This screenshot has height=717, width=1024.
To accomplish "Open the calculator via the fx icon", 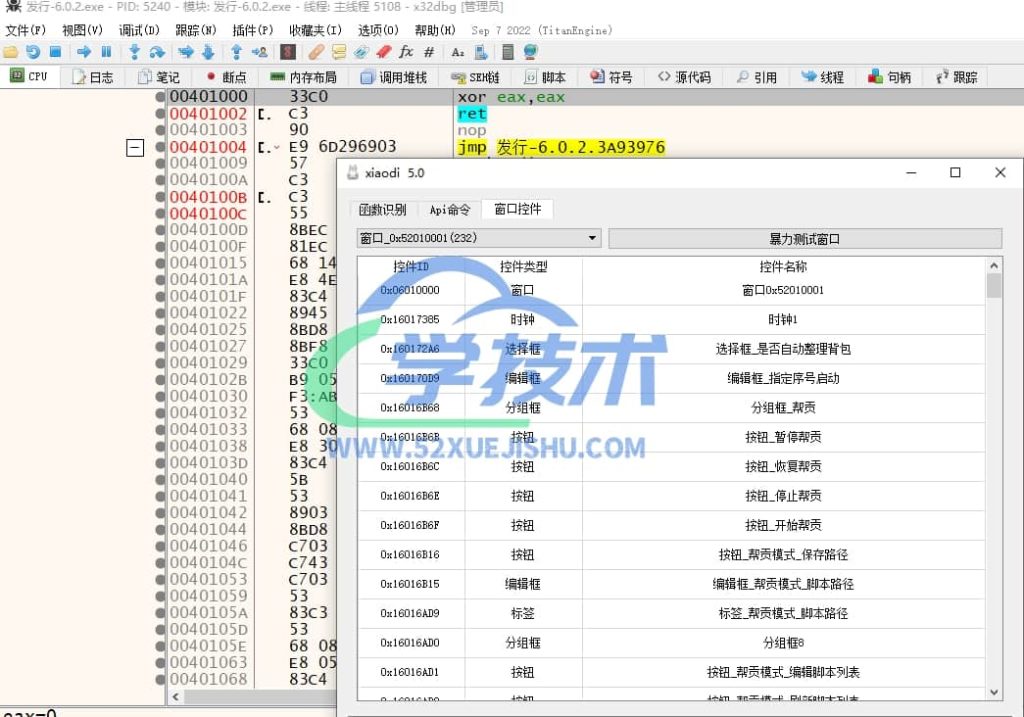I will click(407, 52).
